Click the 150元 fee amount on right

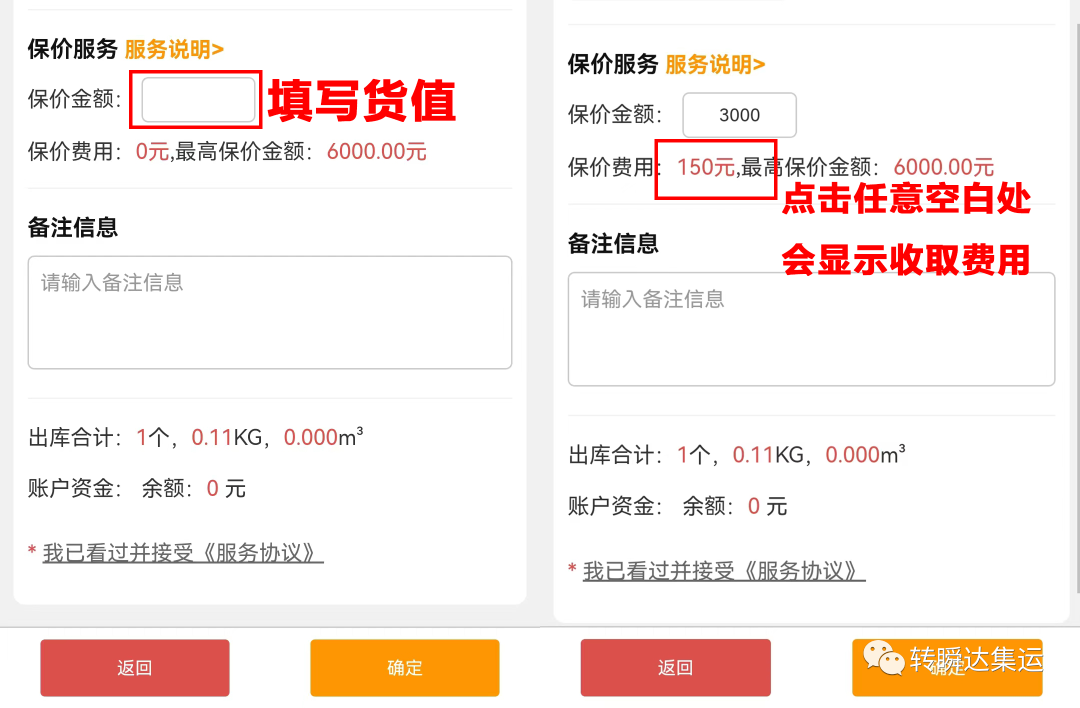pos(706,167)
